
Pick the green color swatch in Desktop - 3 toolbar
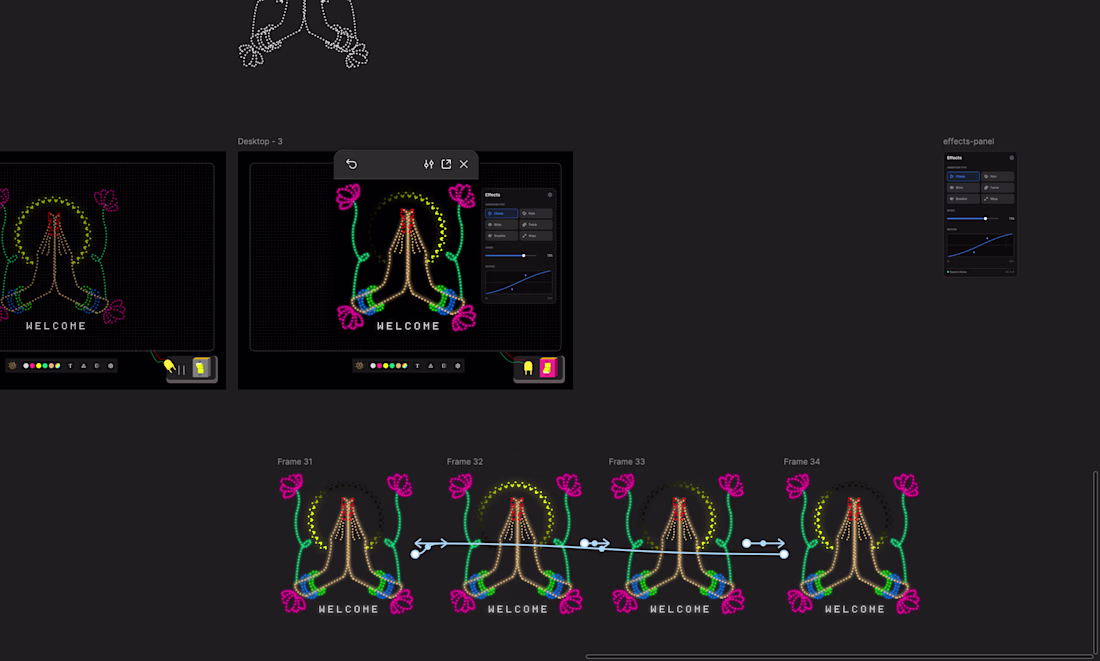click(392, 366)
